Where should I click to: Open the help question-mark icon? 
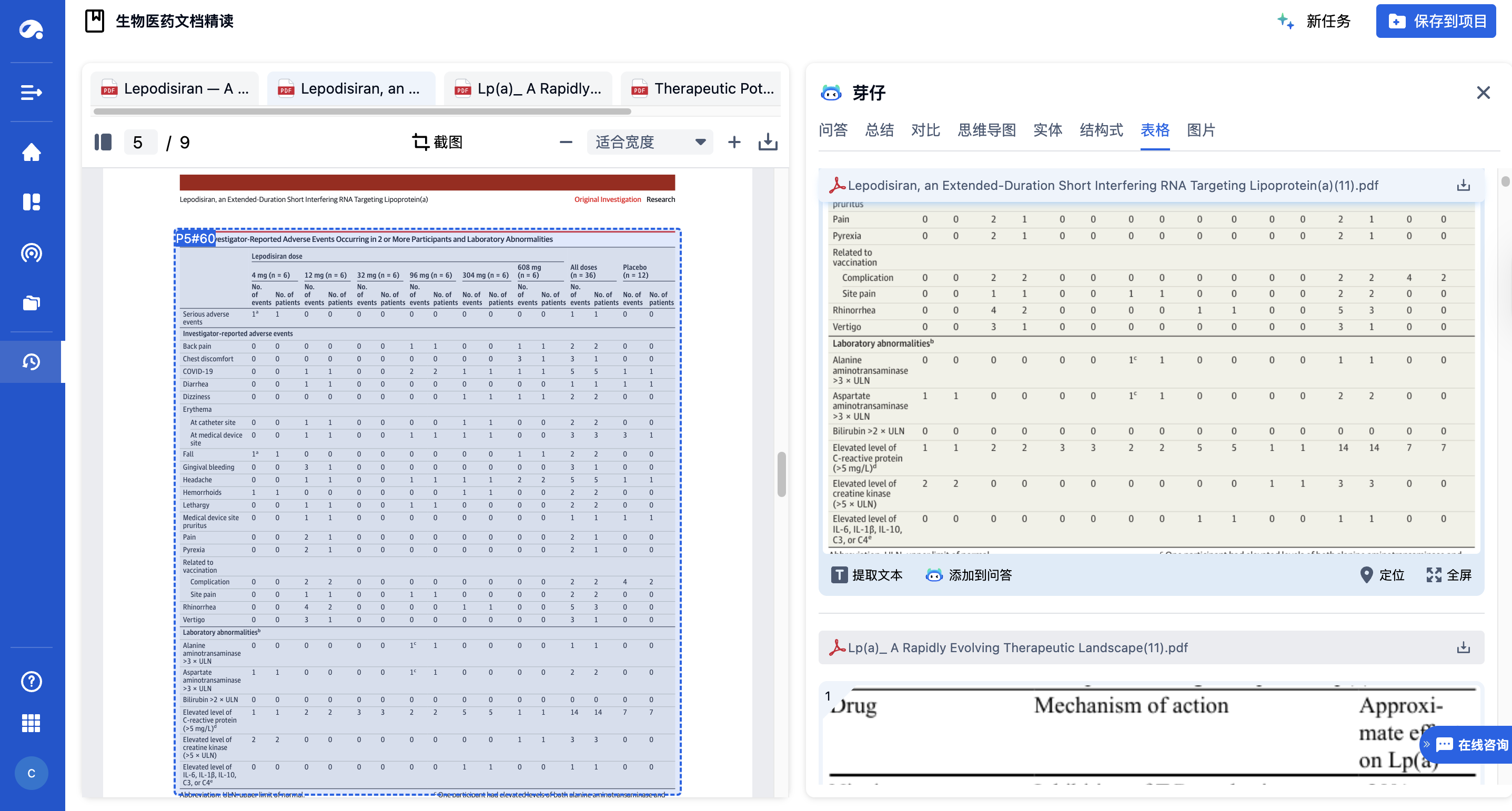coord(32,681)
